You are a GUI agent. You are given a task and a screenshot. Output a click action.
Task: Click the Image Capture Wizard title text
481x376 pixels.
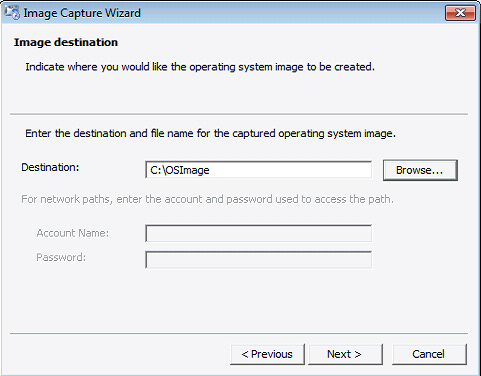coord(82,13)
